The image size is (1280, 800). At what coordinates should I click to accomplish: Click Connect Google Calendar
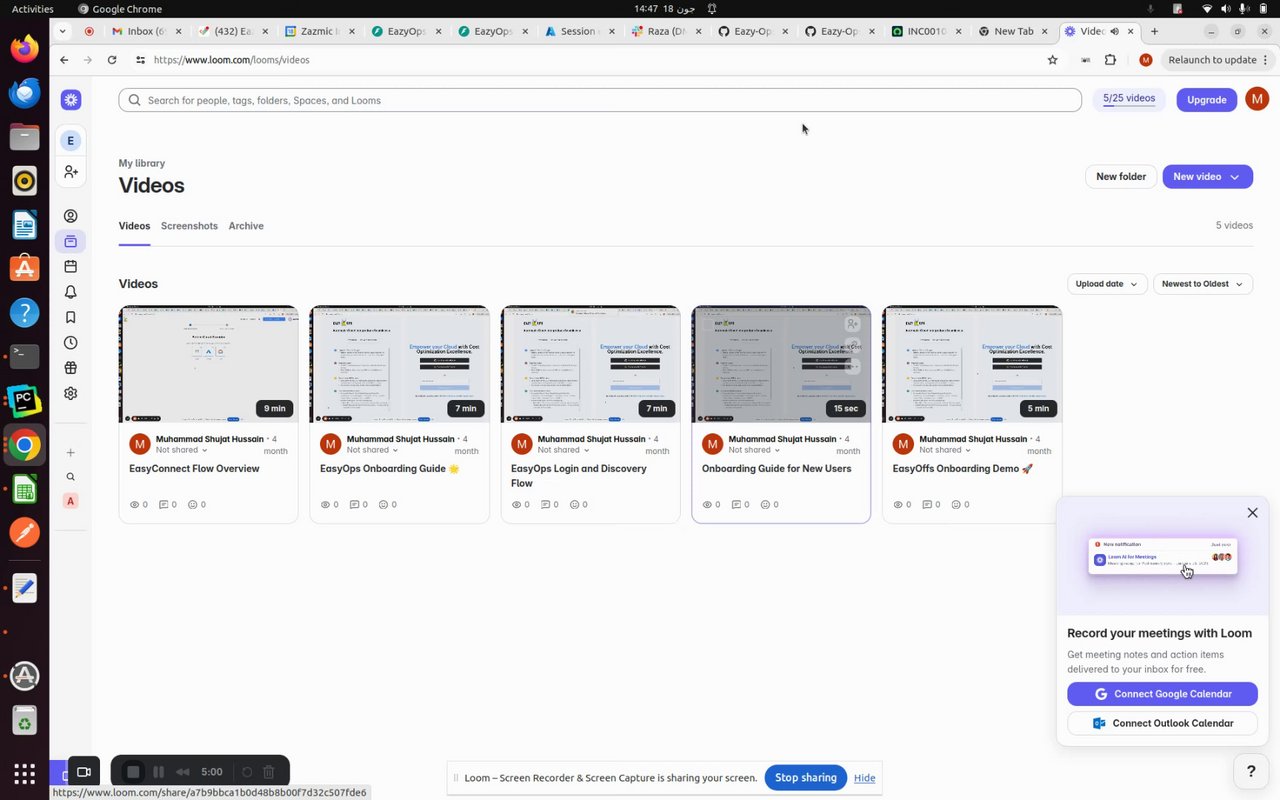1162,694
